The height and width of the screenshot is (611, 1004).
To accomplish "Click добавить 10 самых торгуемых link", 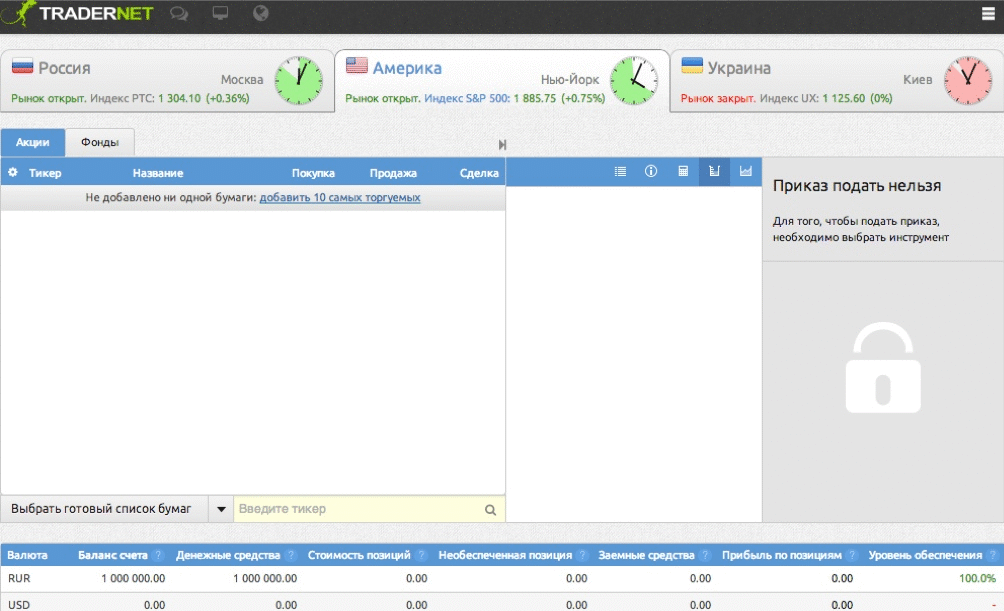I will (x=340, y=198).
